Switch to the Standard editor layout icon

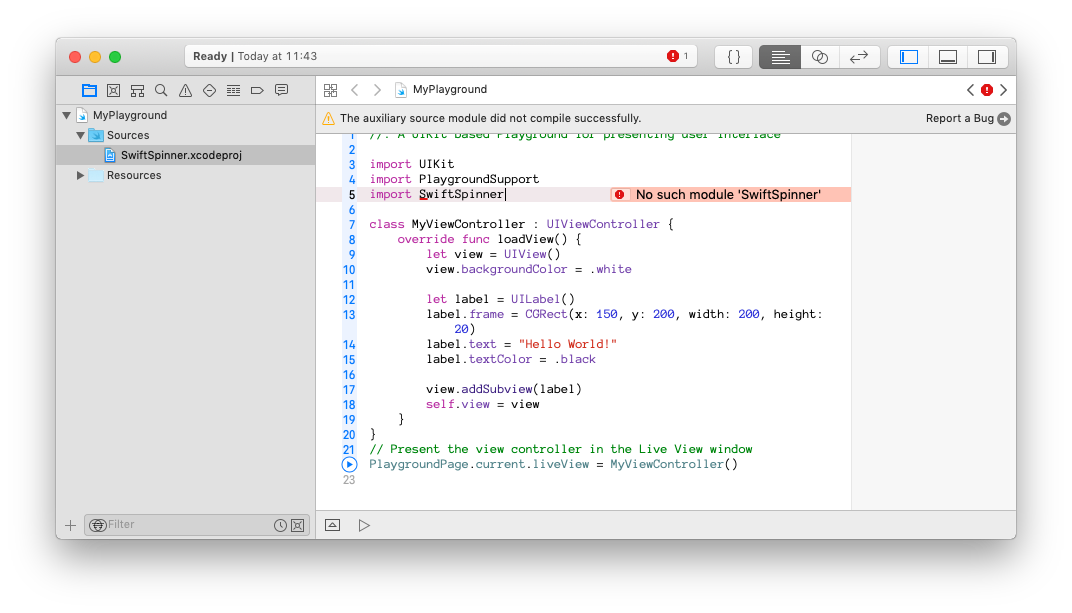[779, 57]
